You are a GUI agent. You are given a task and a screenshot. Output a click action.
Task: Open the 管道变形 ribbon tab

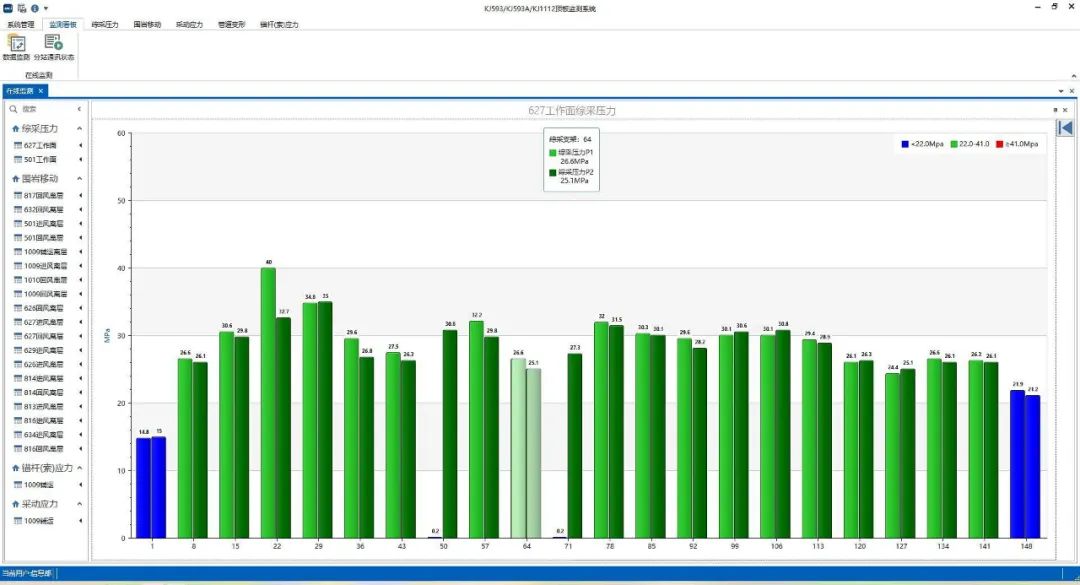click(x=231, y=24)
